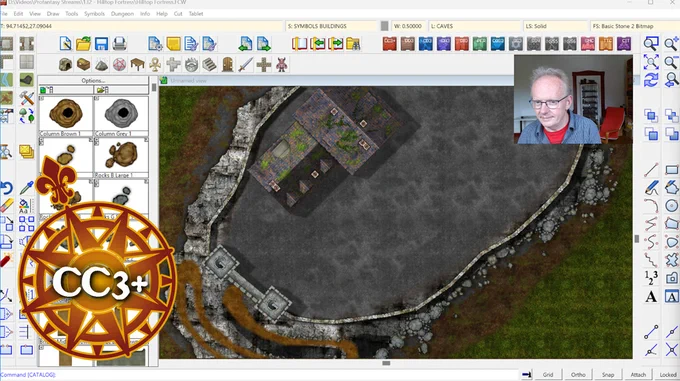680x381 pixels.
Task: Click the Zoom In magnifier plus icon
Action: (x=671, y=44)
